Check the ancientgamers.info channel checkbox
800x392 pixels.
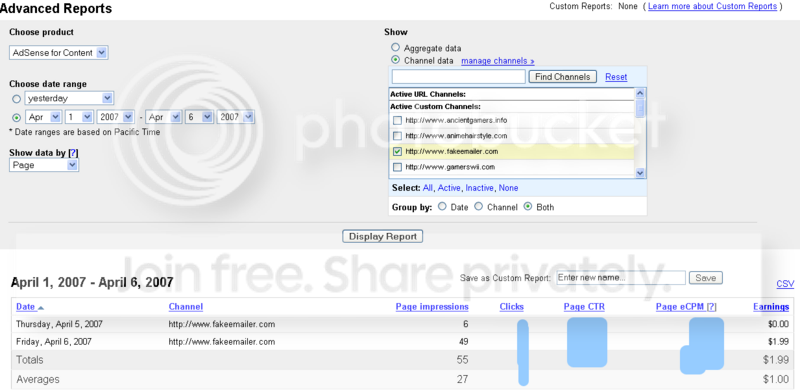[x=397, y=120]
